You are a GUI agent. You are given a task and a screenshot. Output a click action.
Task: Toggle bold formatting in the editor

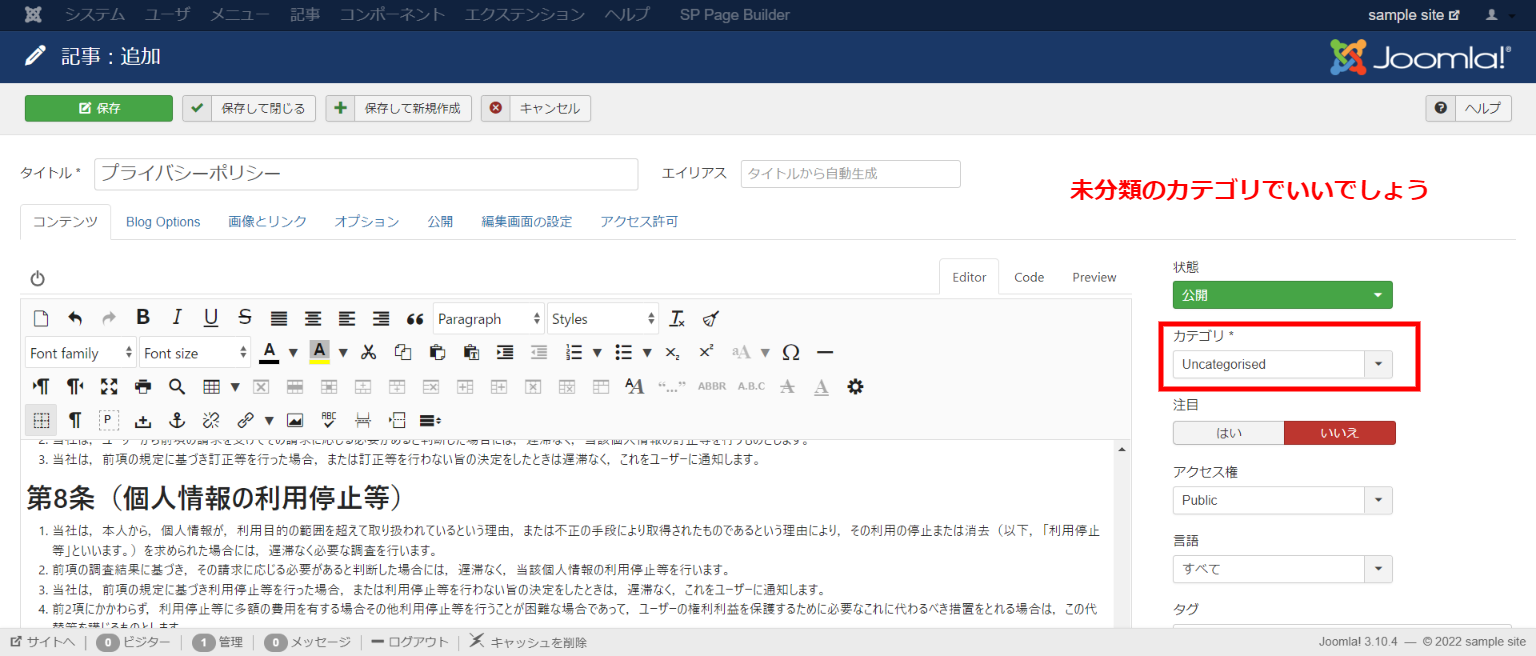click(x=143, y=318)
